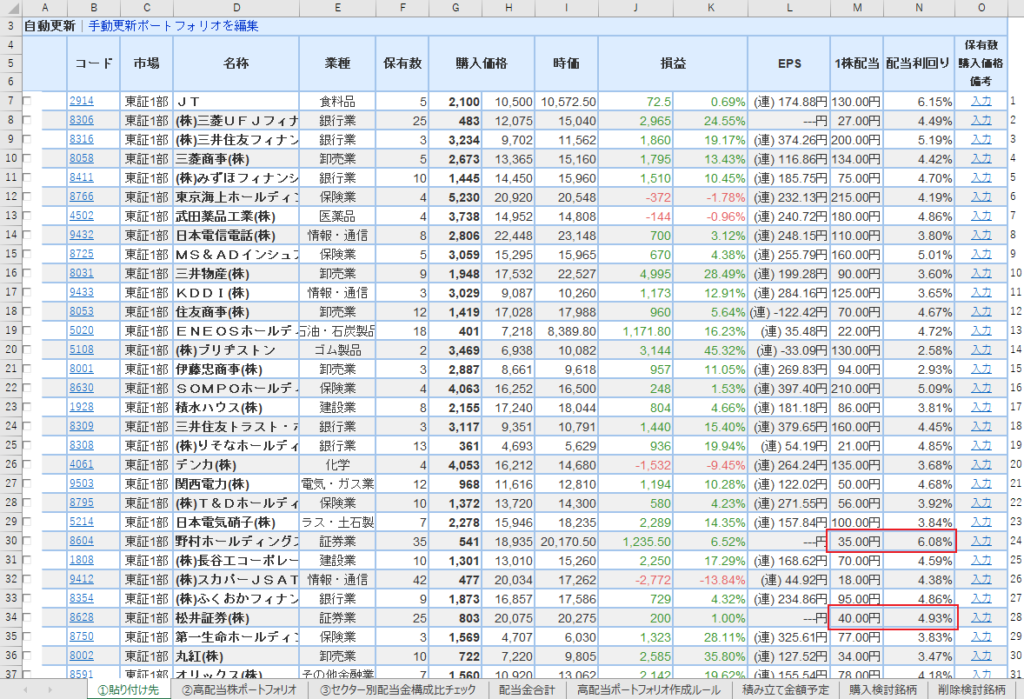Screen dimensions: 1024x699
Task: Click the 入力 link in the 野村ホールディングス row
Action: (x=981, y=541)
